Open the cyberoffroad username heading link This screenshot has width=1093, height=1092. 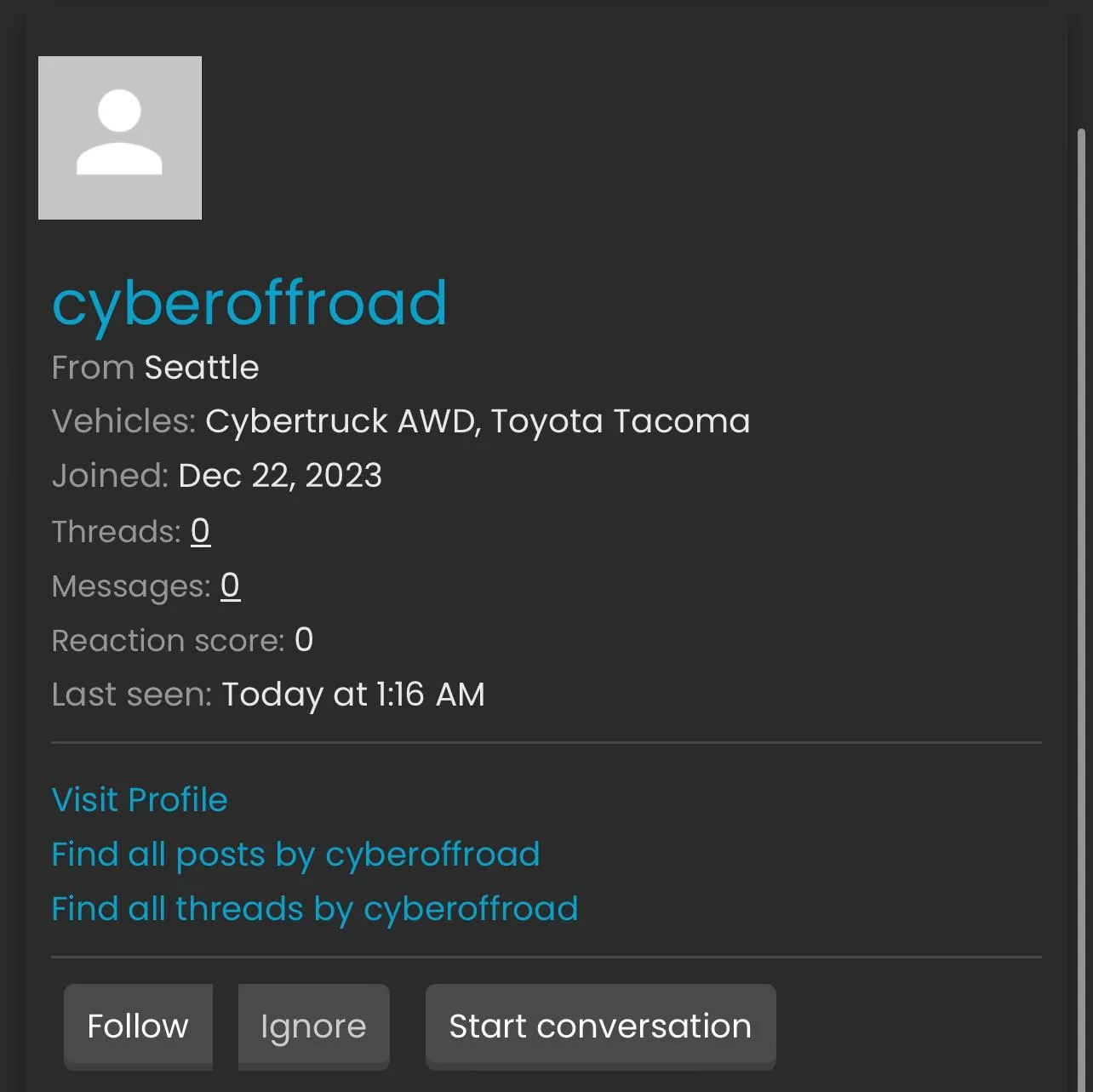[x=249, y=303]
